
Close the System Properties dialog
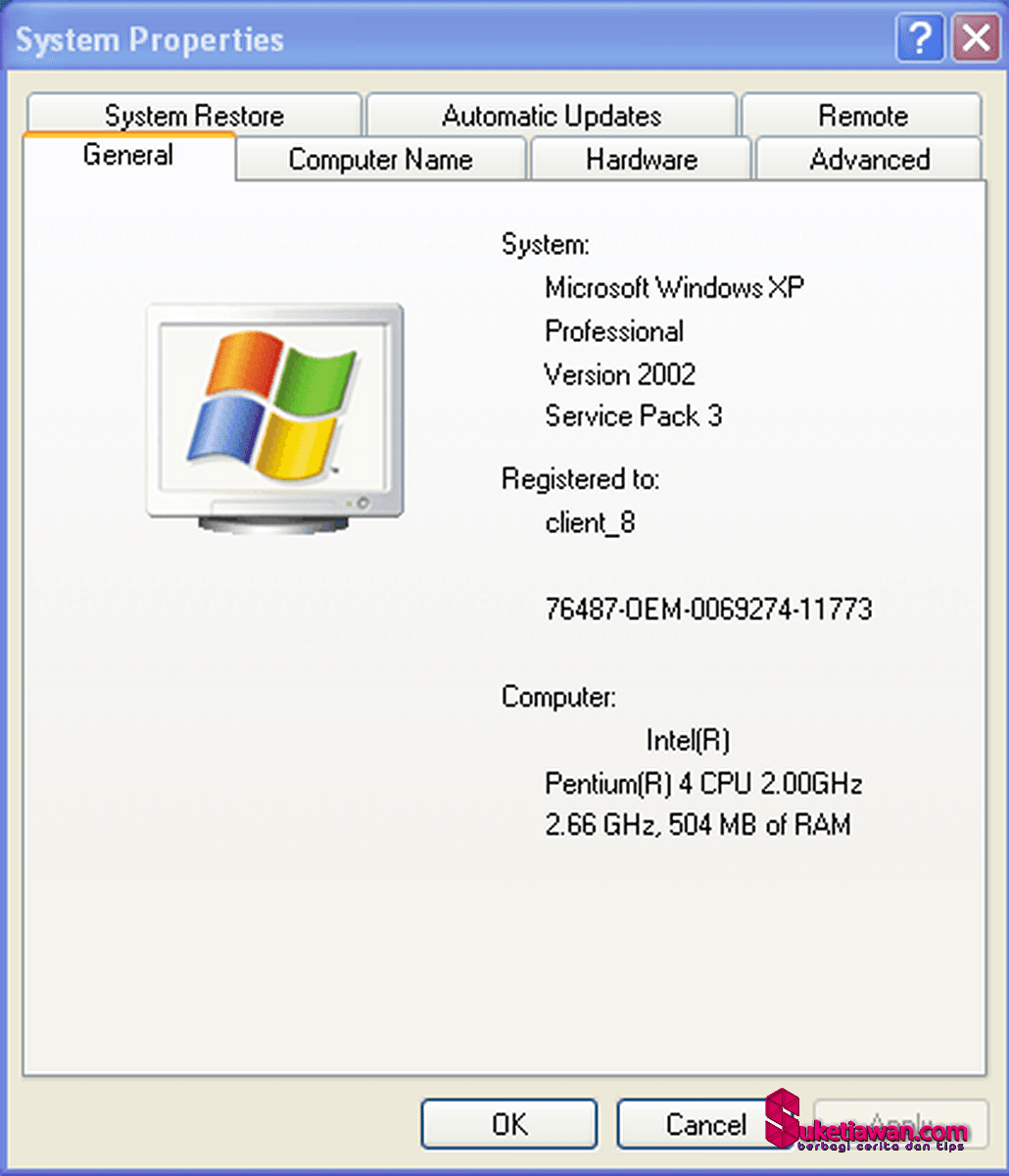pyautogui.click(x=976, y=39)
